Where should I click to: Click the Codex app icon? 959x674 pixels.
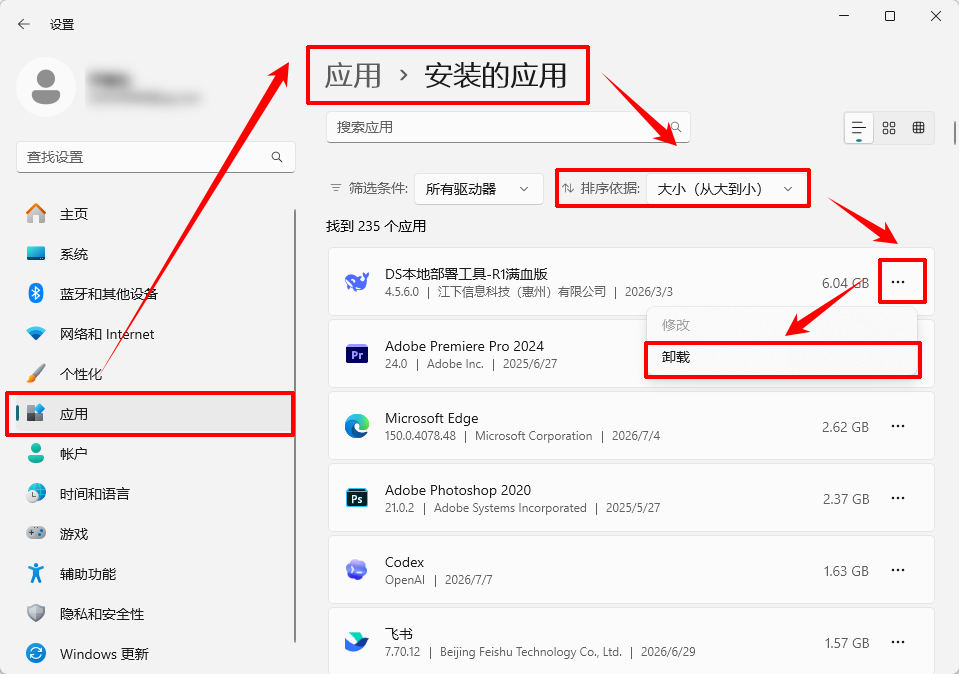click(x=357, y=570)
